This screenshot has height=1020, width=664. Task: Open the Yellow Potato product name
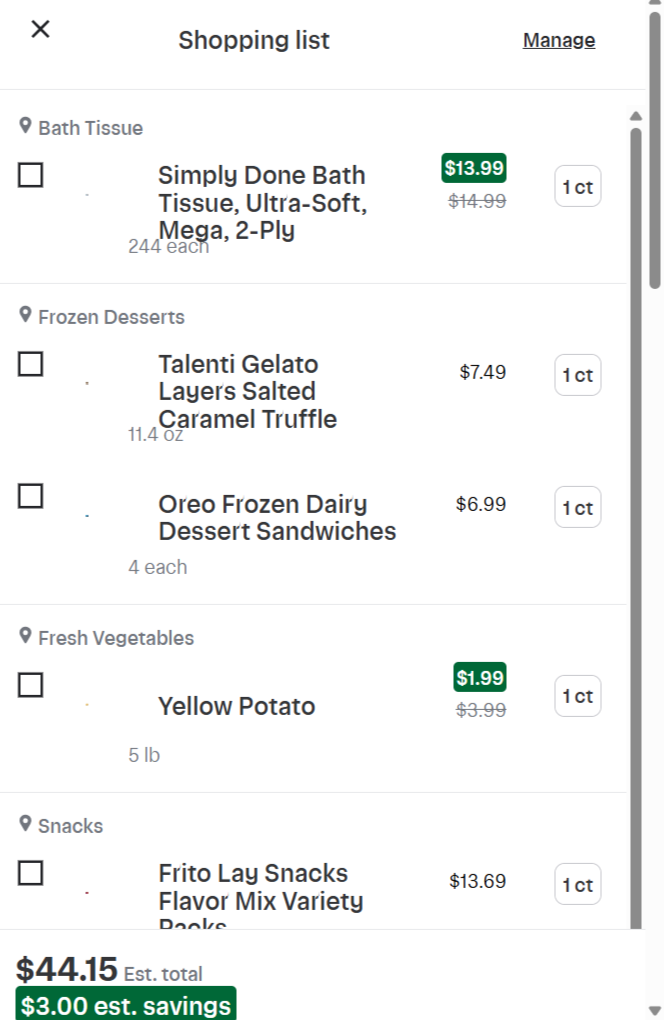(237, 706)
